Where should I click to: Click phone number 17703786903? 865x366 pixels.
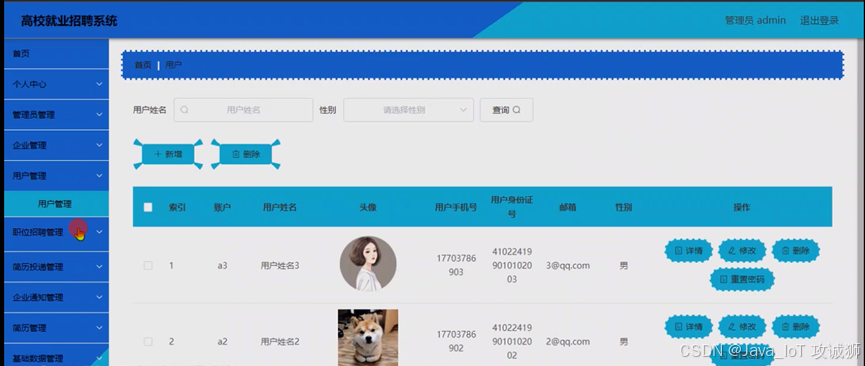point(456,265)
